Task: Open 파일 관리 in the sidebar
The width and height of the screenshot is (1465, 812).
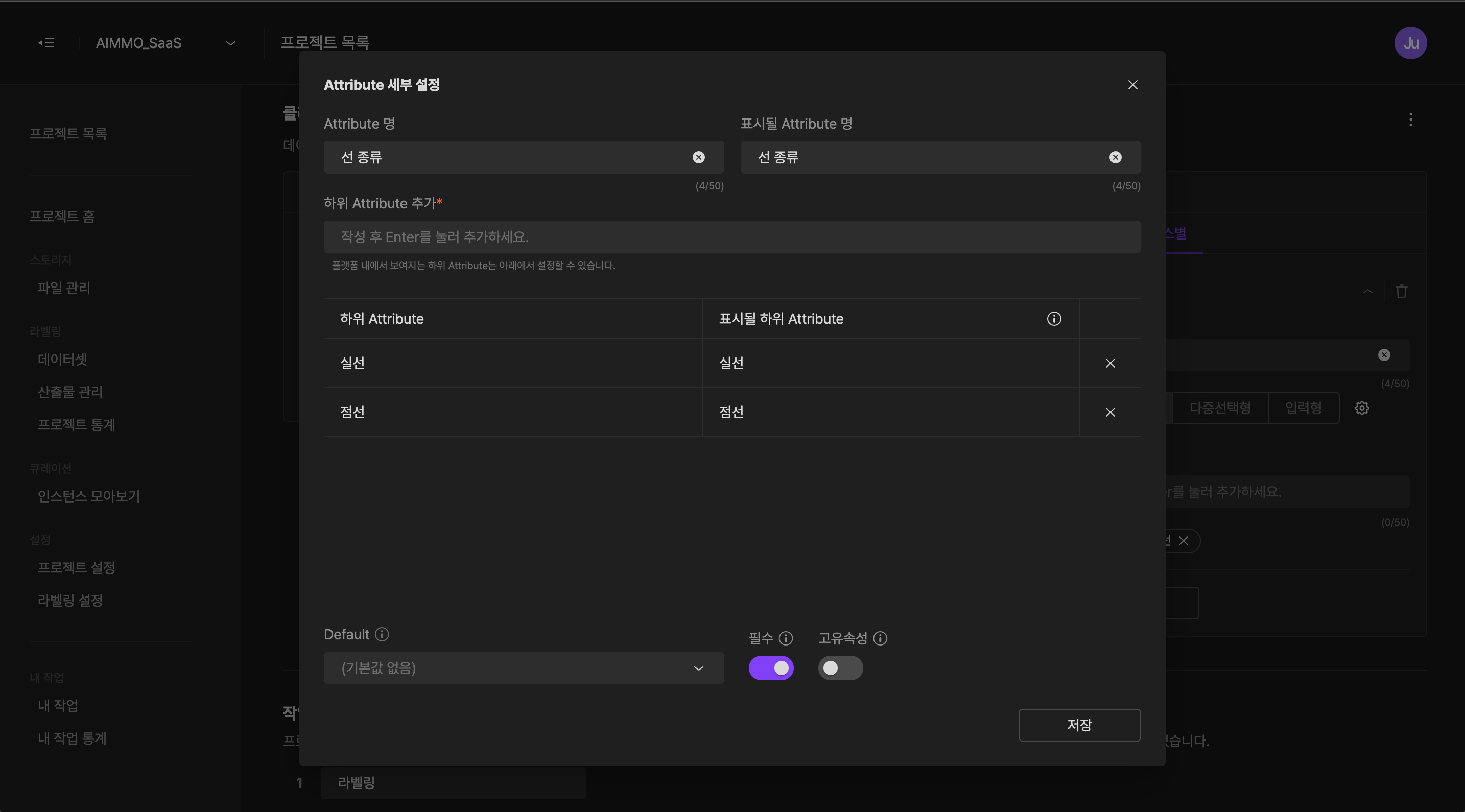Action: click(x=64, y=288)
